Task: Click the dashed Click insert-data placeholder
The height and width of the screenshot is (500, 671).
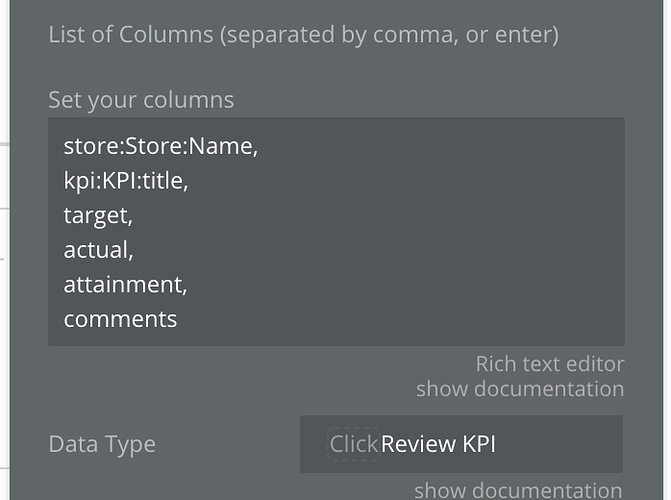Action: (x=354, y=444)
